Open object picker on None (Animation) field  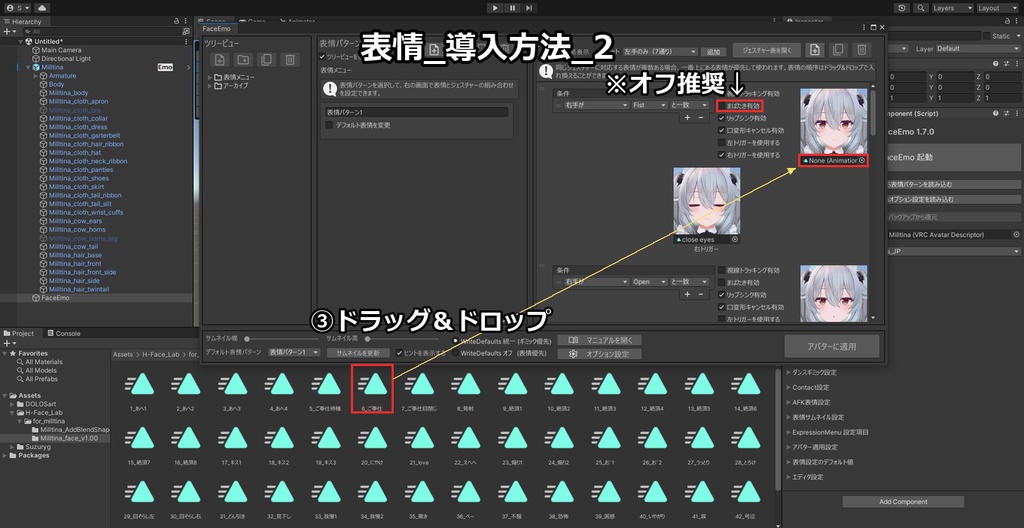(x=861, y=161)
